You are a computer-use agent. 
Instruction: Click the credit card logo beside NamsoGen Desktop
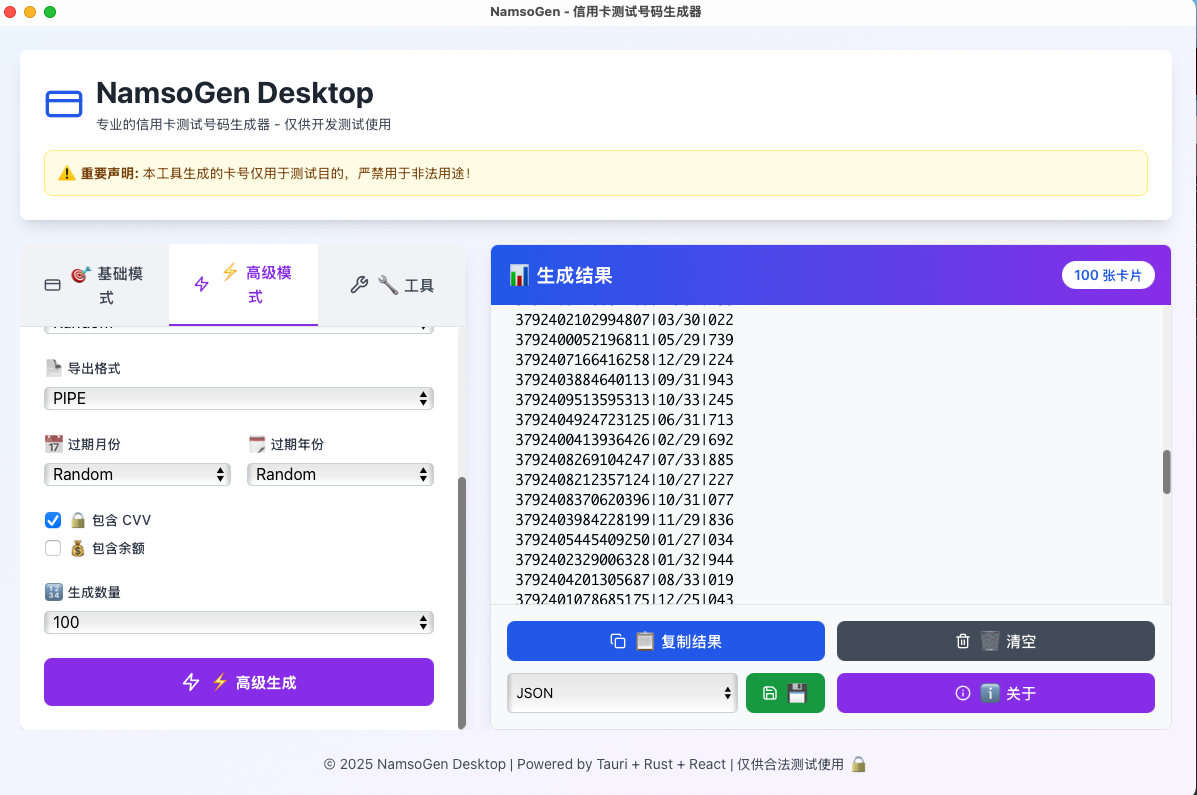click(64, 104)
